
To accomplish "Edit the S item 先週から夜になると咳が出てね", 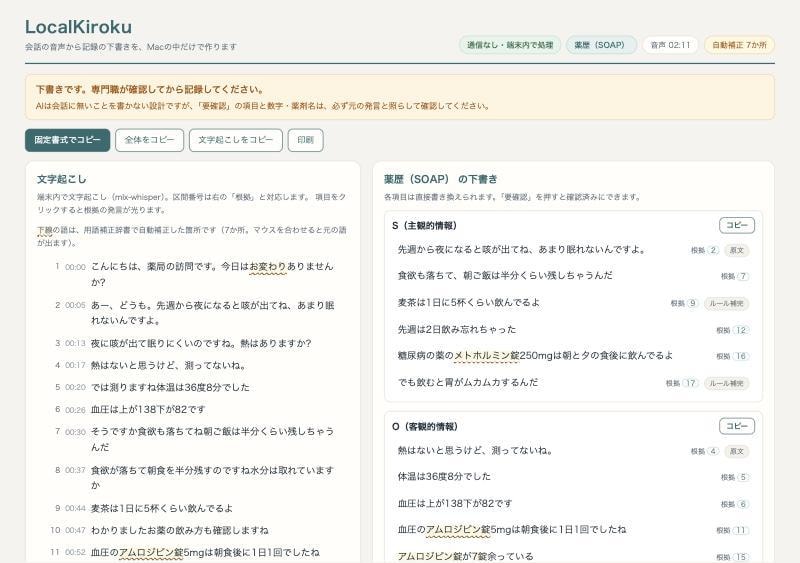I will (521, 250).
